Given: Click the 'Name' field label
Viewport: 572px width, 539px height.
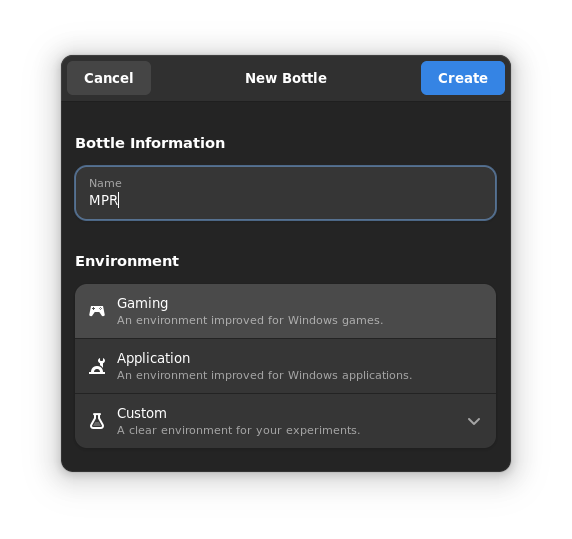Looking at the screenshot, I should [105, 183].
